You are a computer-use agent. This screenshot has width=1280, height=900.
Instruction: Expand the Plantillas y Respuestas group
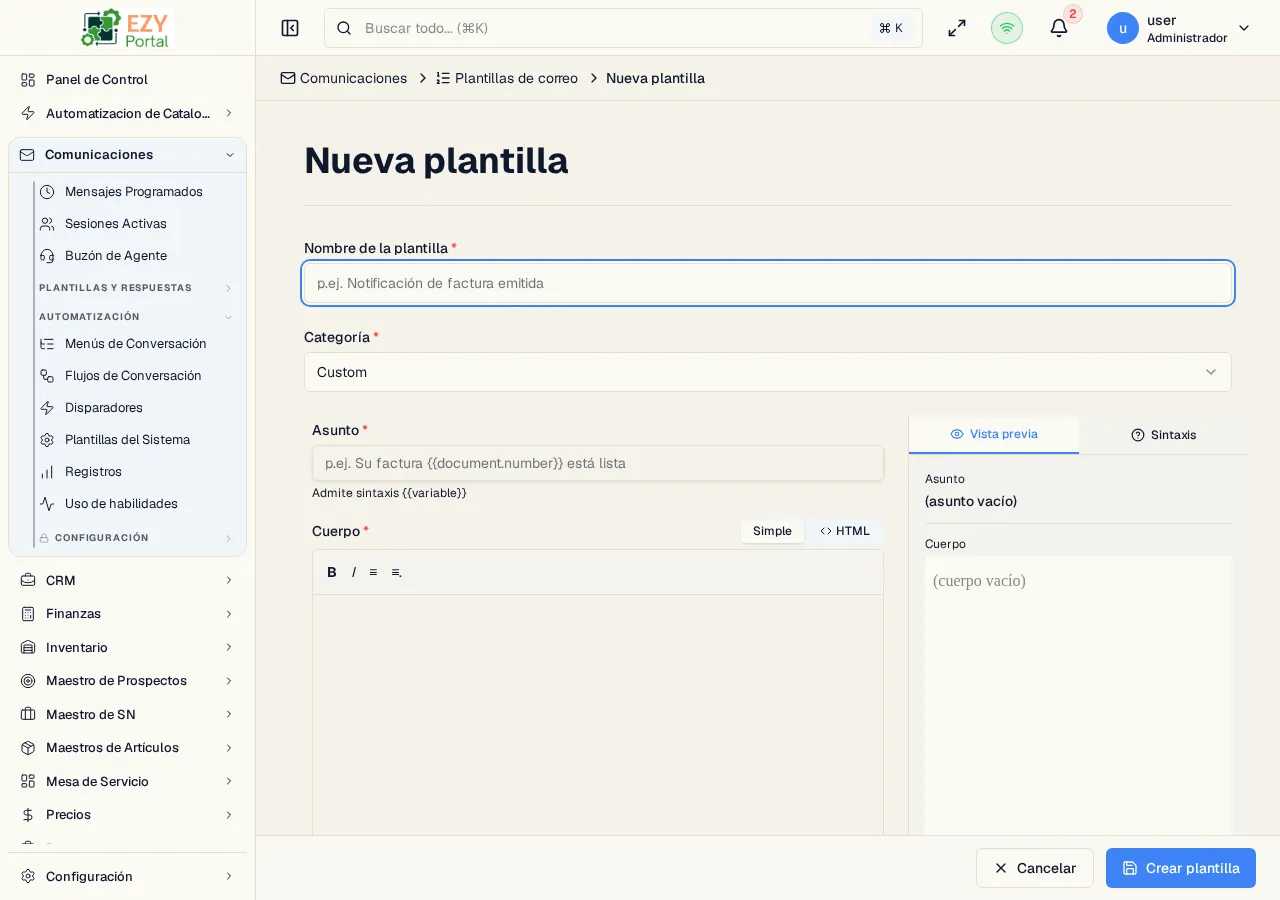click(x=228, y=288)
